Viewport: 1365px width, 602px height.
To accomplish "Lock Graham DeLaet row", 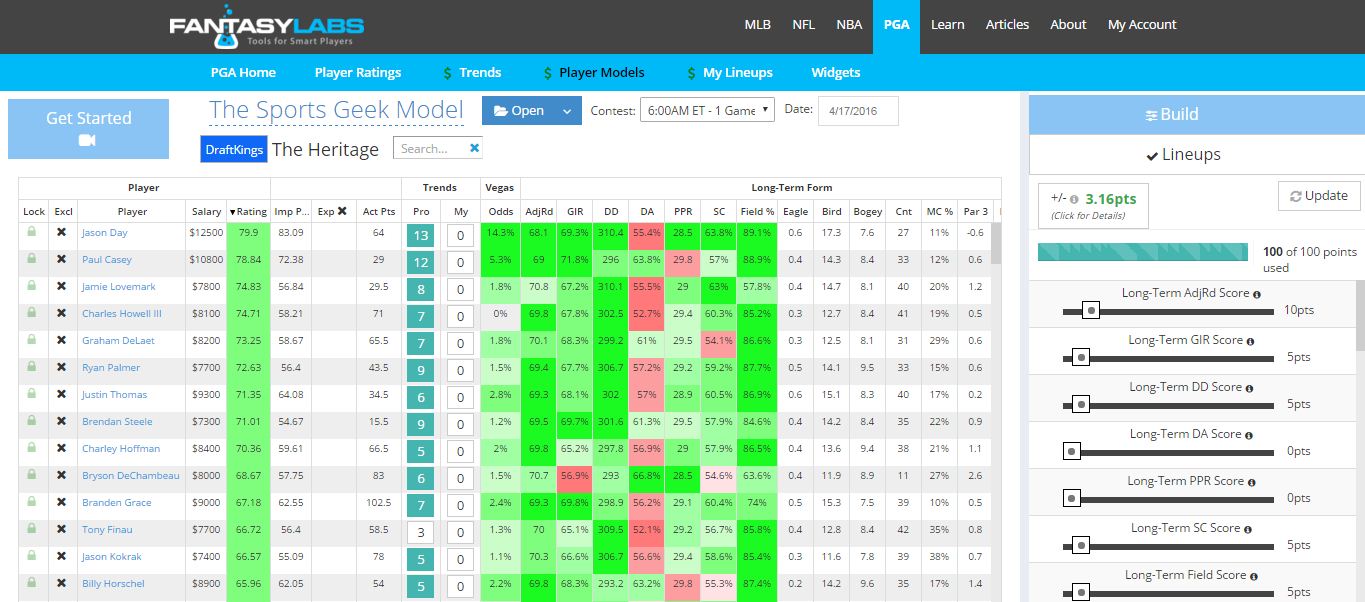I will 33,340.
